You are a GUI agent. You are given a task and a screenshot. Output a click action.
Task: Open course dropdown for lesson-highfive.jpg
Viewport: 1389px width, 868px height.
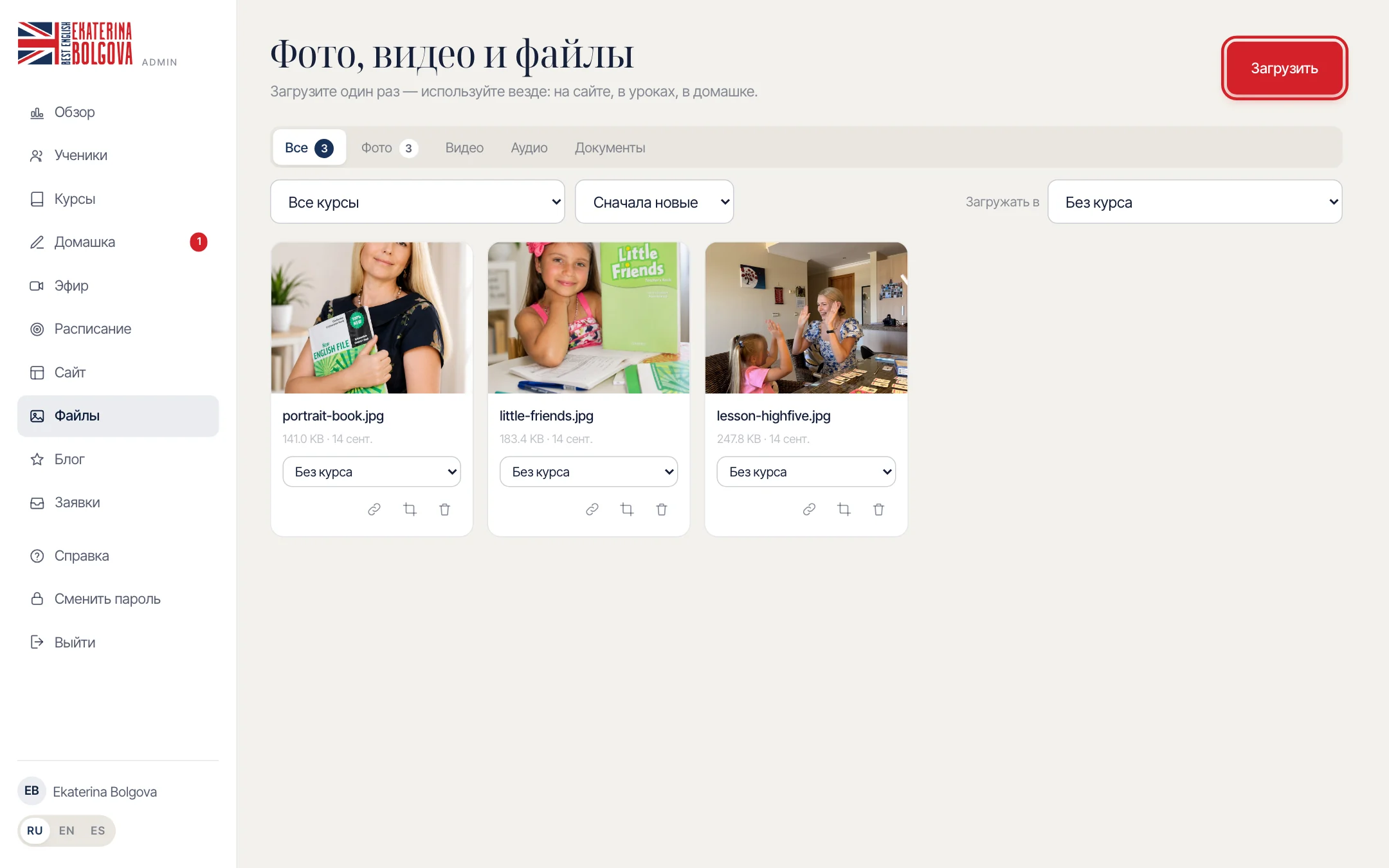(806, 472)
